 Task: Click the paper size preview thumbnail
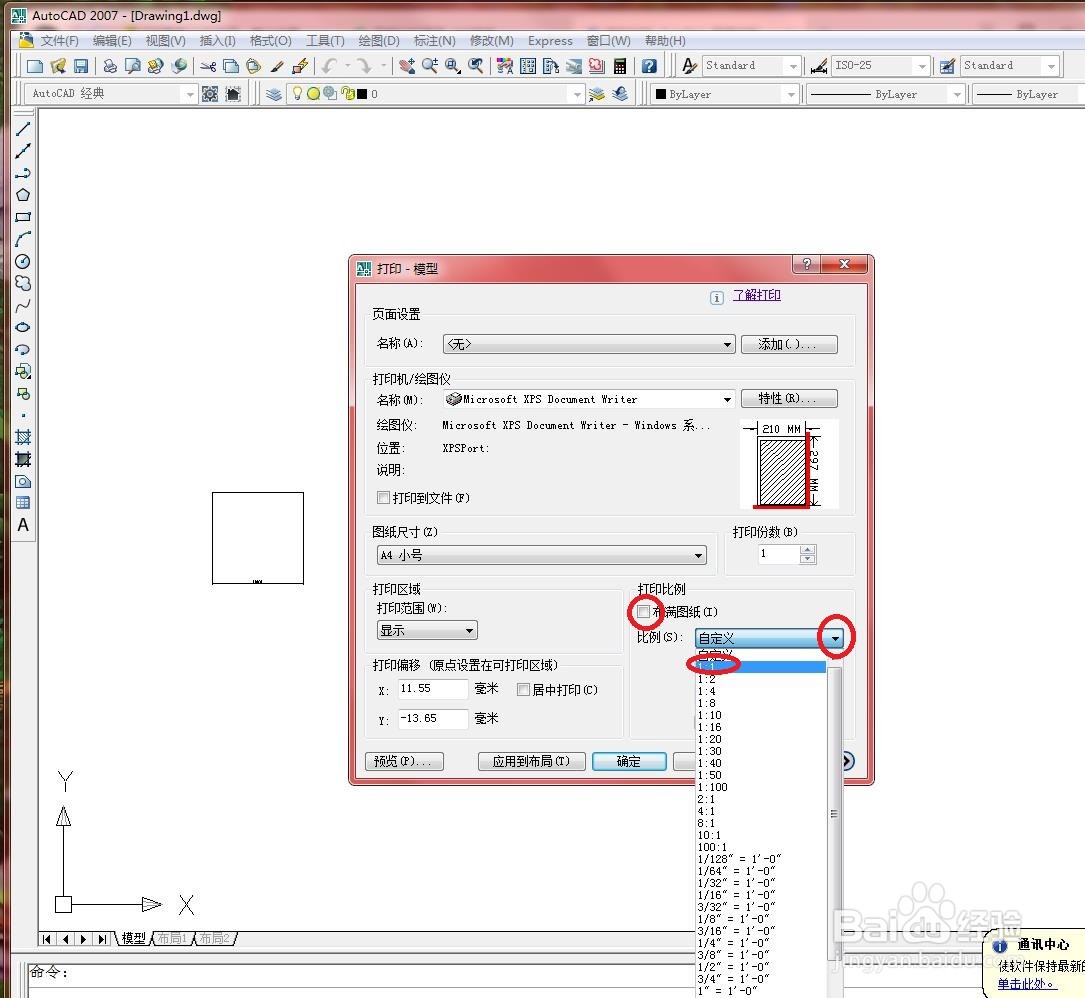788,464
